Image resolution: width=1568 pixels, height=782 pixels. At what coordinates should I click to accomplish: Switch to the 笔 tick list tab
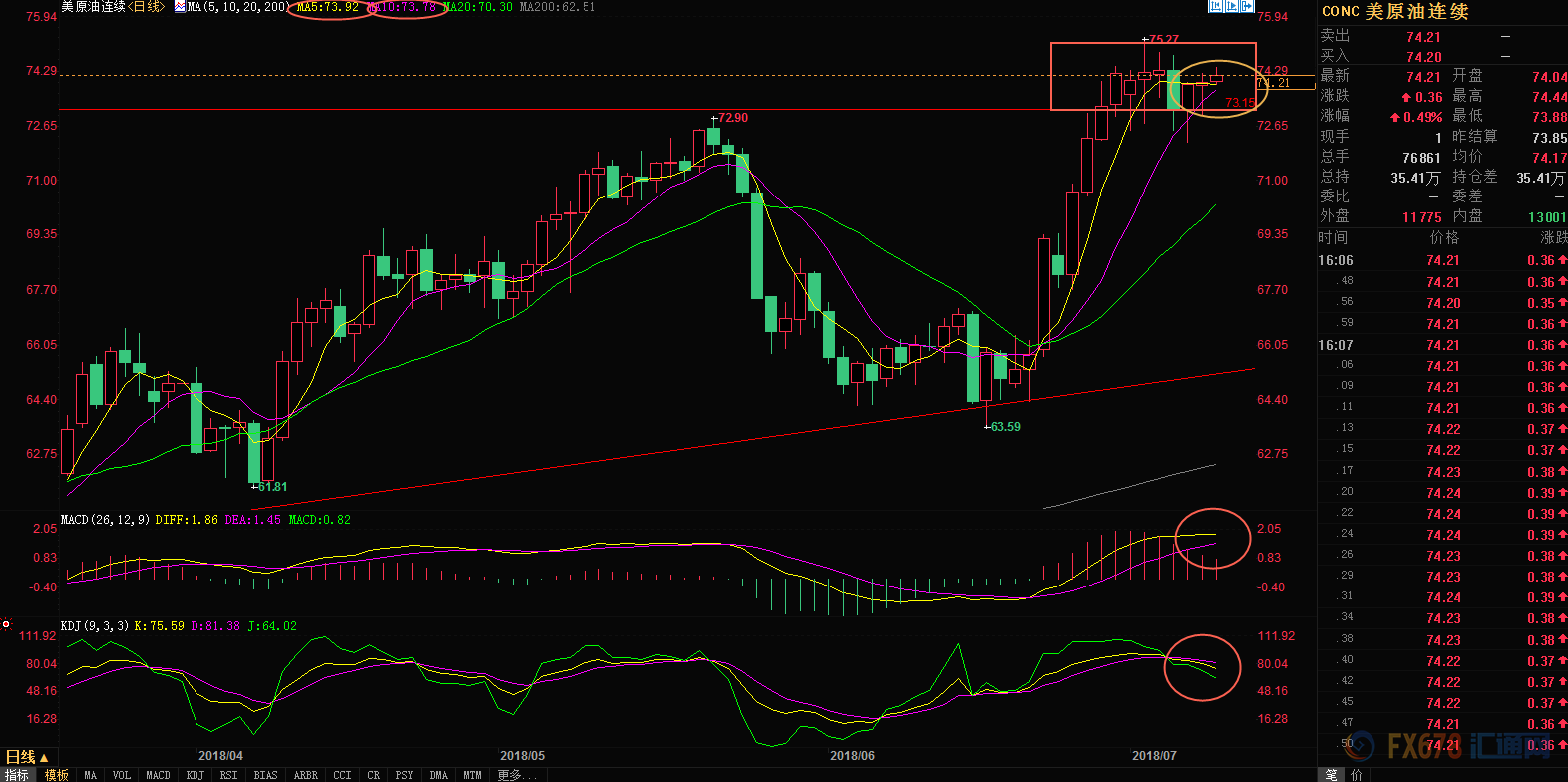(1331, 775)
